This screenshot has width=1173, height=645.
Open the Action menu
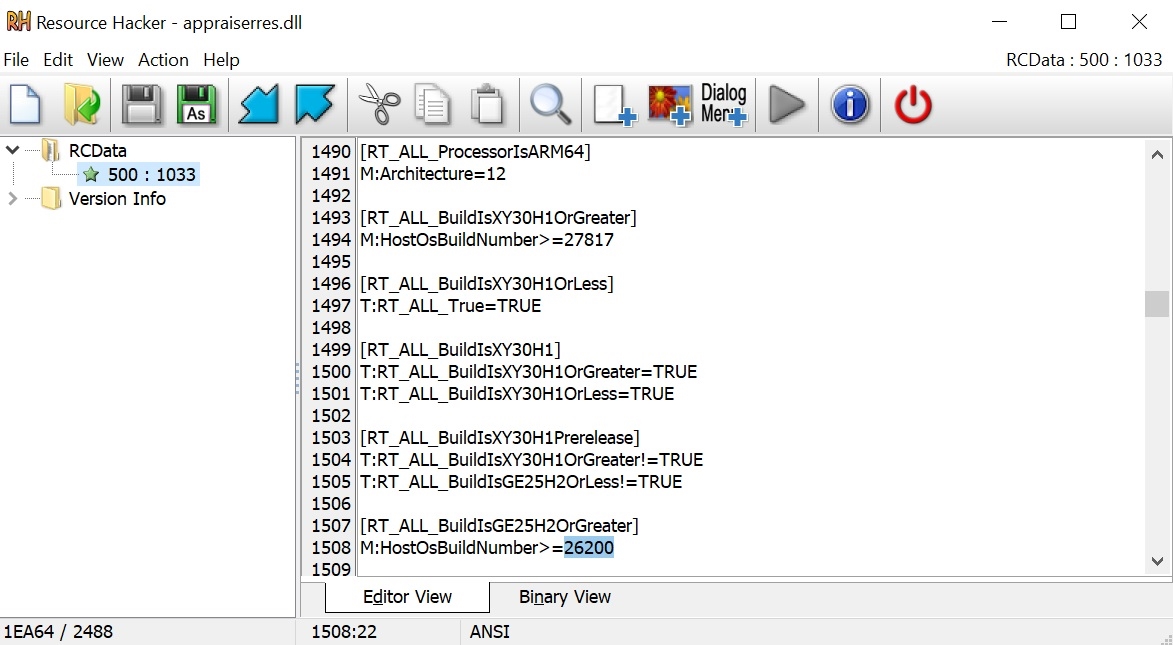(163, 60)
